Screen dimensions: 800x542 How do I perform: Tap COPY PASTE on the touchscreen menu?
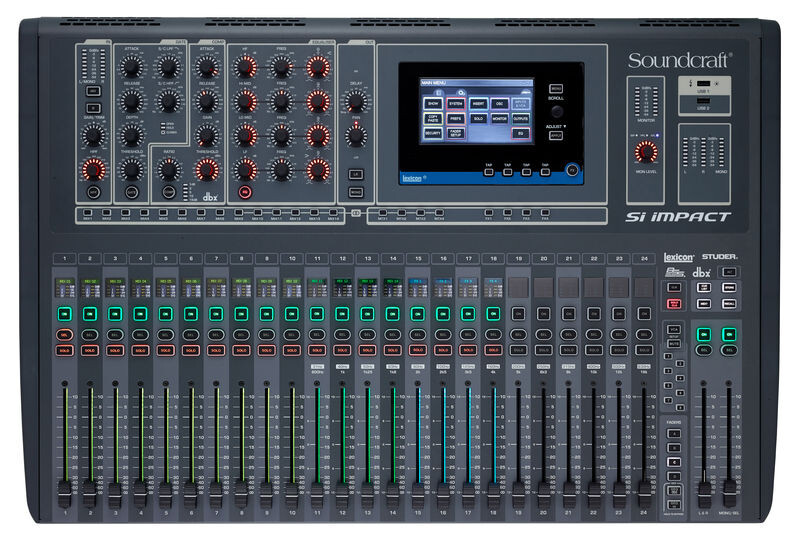pyautogui.click(x=433, y=118)
